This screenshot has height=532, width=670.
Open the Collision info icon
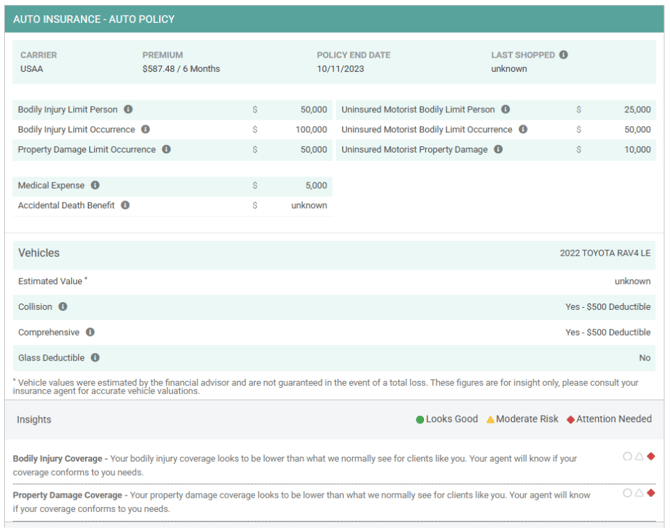click(63, 306)
